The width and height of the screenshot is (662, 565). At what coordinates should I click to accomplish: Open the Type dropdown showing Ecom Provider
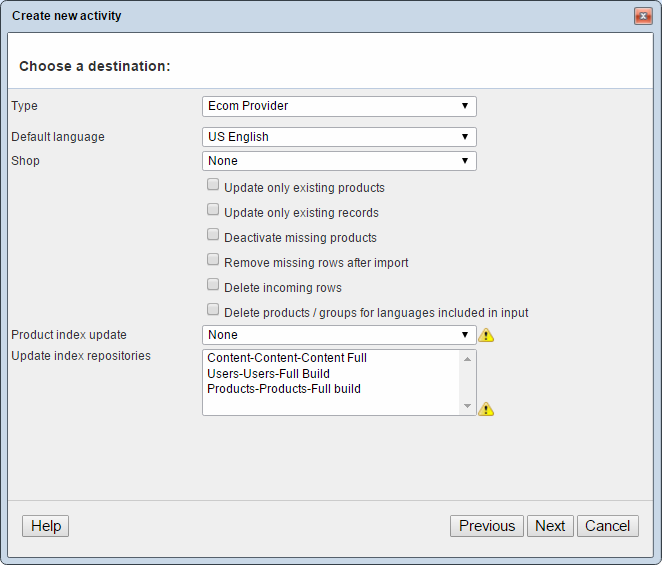[339, 106]
